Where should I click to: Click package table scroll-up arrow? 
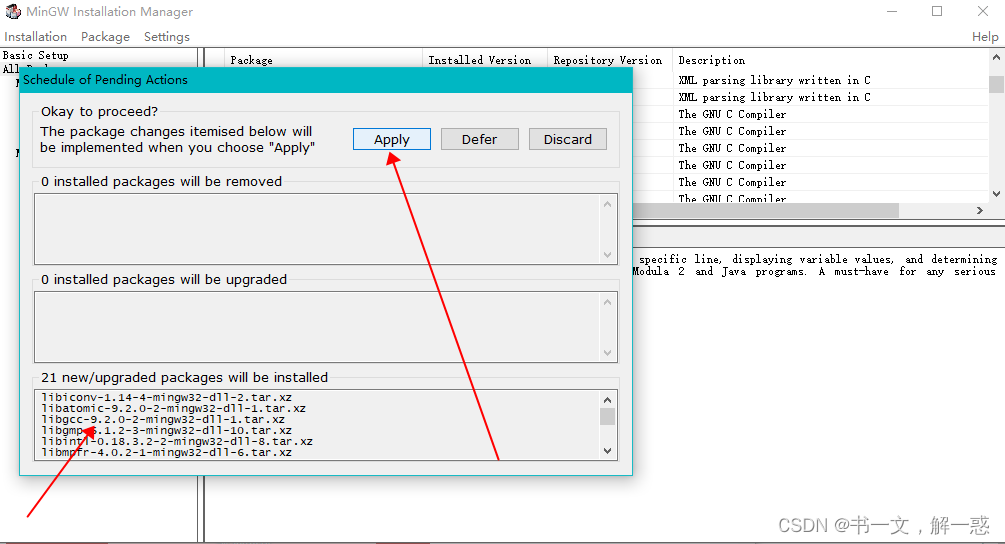click(997, 58)
